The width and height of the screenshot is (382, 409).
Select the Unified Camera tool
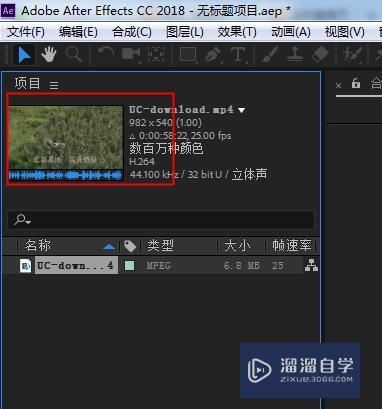[x=131, y=55]
